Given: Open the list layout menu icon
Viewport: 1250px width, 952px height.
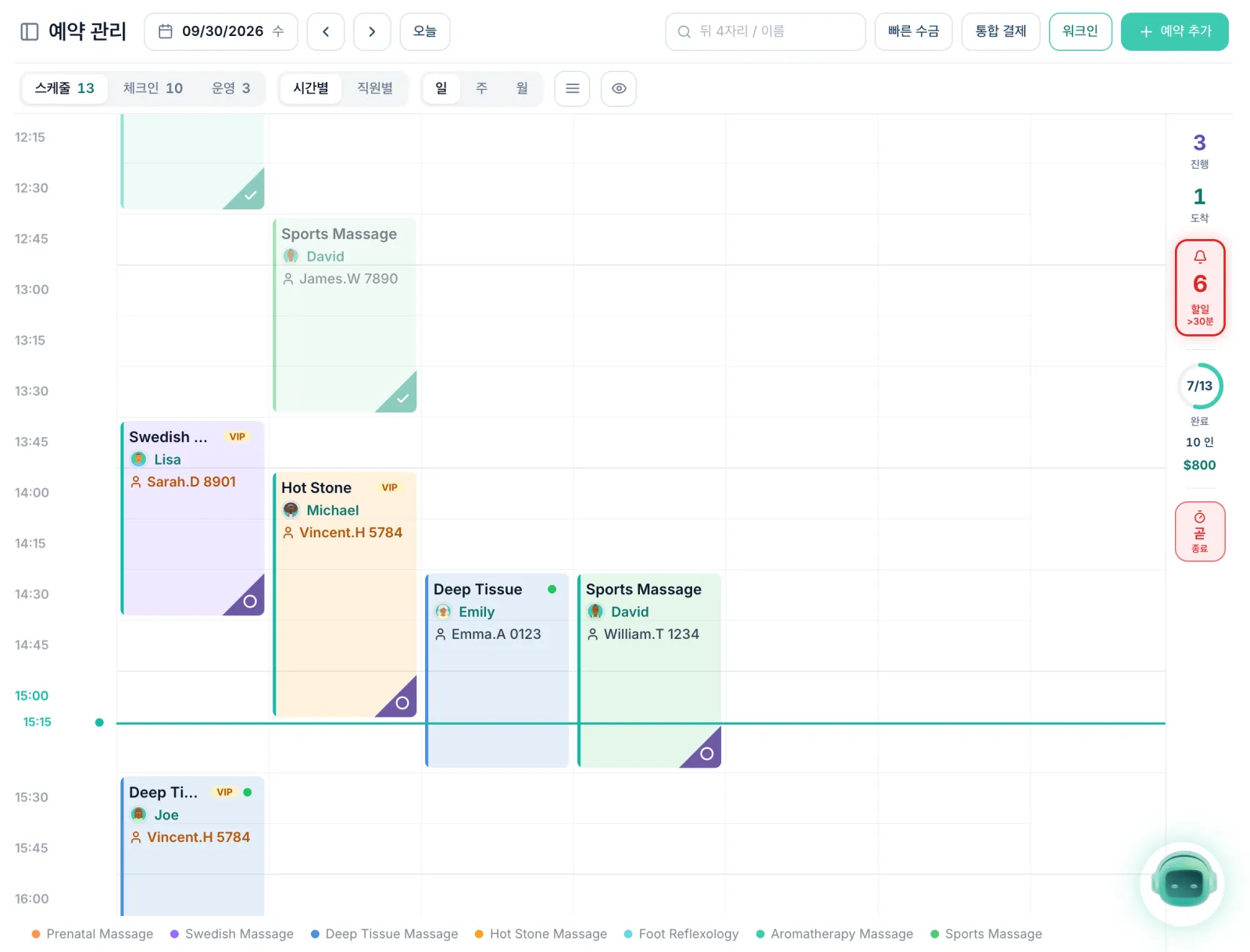Looking at the screenshot, I should [x=572, y=88].
